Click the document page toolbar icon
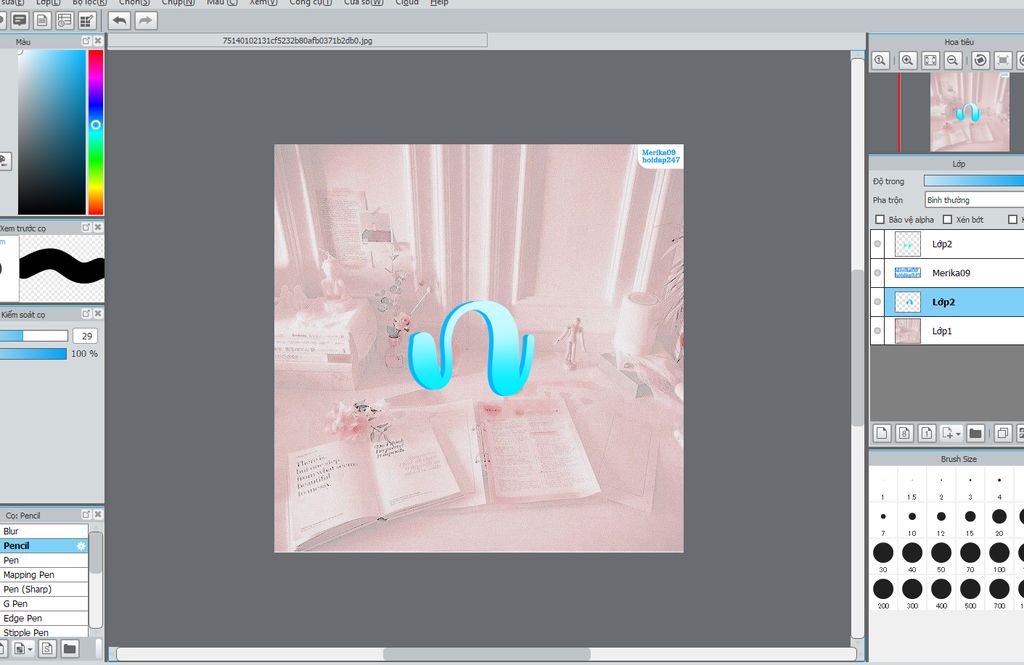Screen dimensions: 1024x665 [x=42, y=21]
